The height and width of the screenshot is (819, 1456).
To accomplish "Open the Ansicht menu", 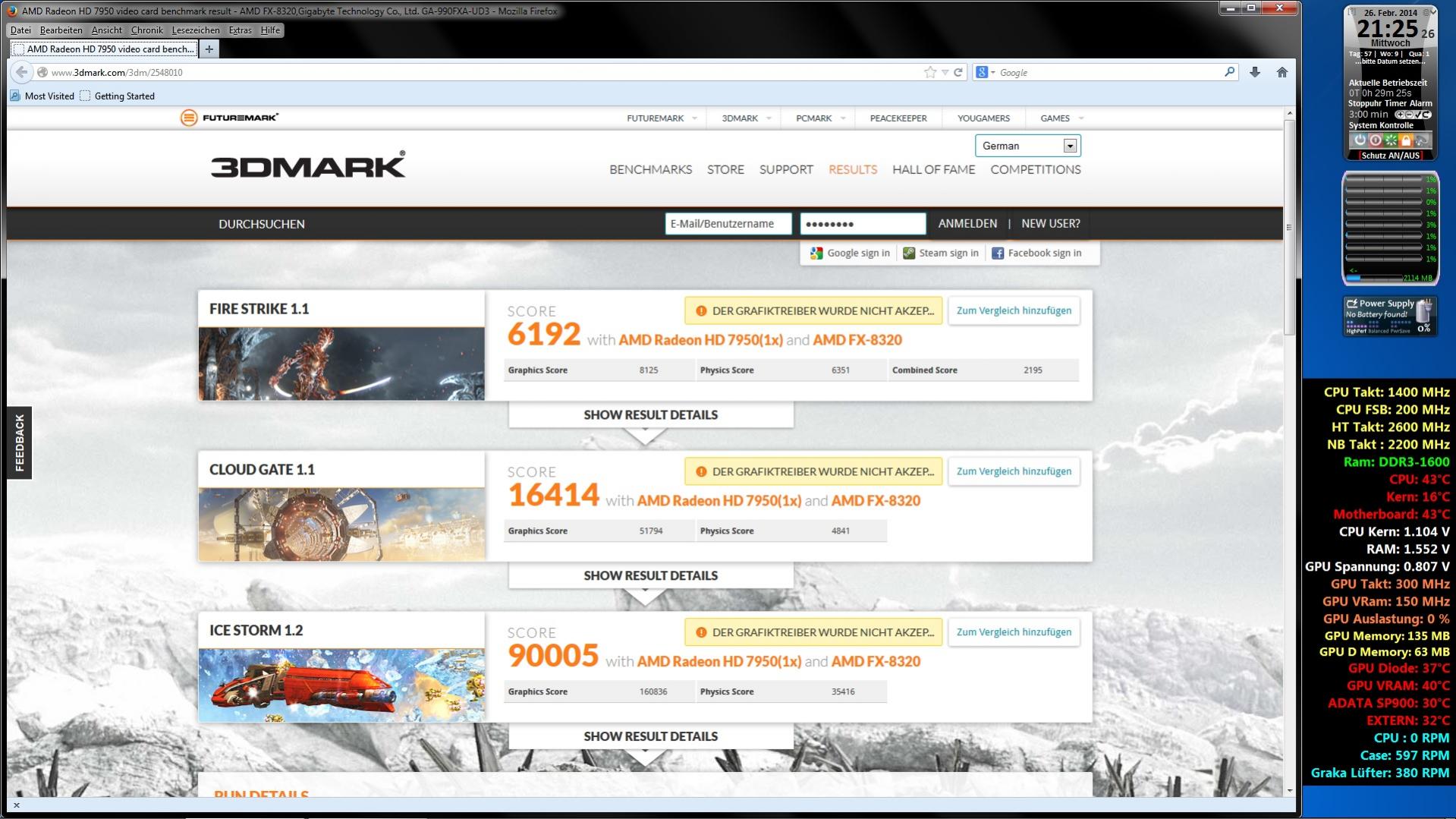I will tap(107, 30).
